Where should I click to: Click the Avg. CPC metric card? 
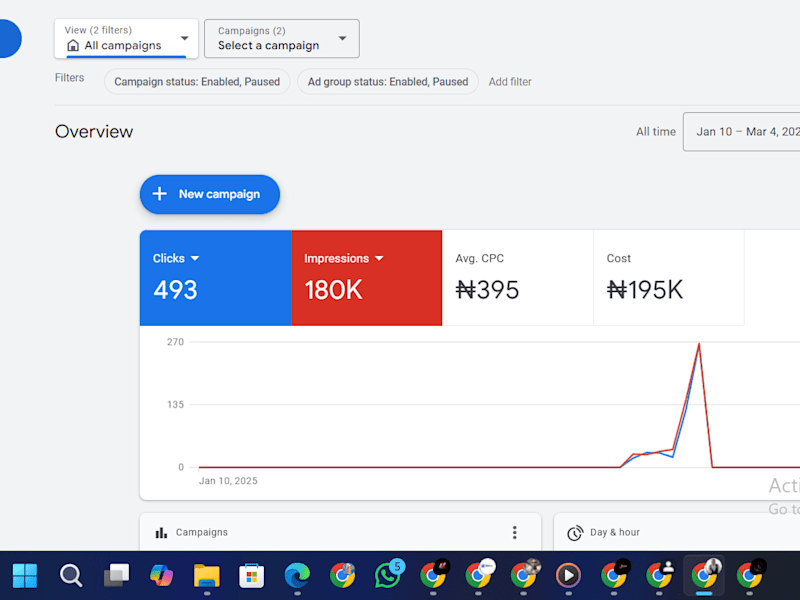pyautogui.click(x=517, y=278)
